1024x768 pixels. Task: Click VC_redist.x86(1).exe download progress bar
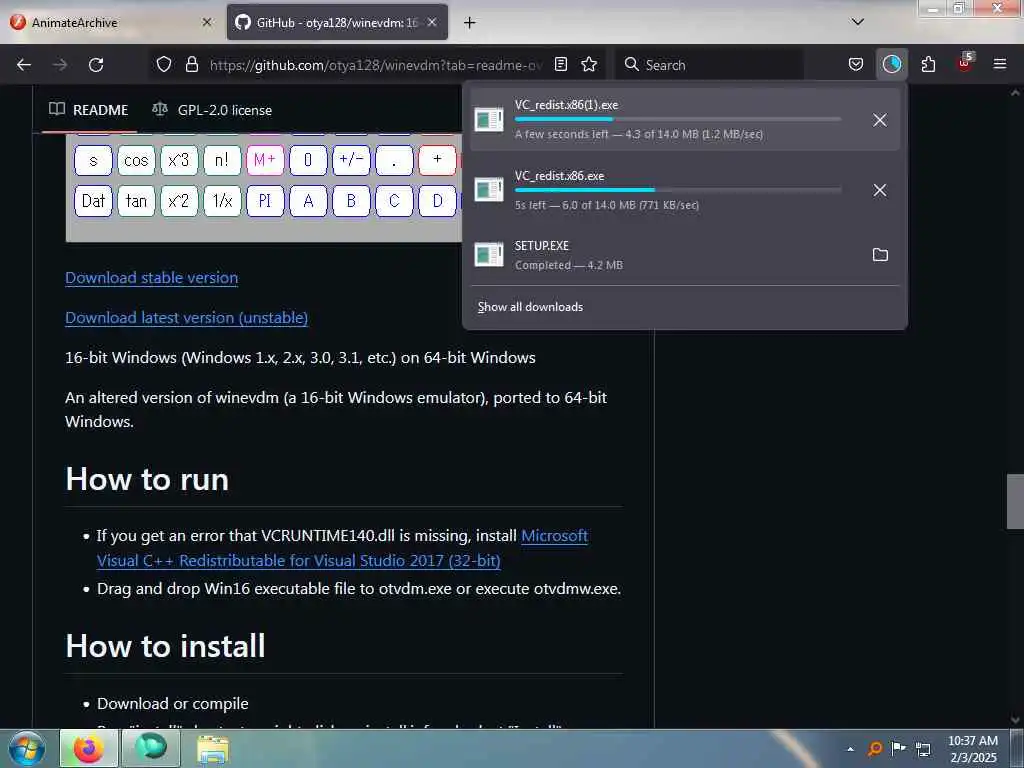(677, 120)
